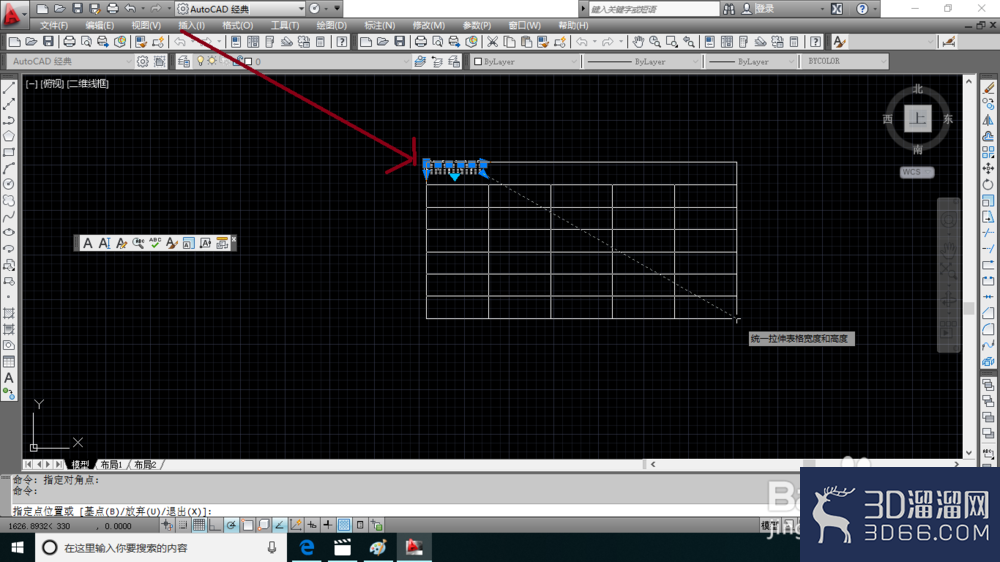The width and height of the screenshot is (1000, 562).
Task: Switch to the 布局2 tab
Action: [145, 464]
